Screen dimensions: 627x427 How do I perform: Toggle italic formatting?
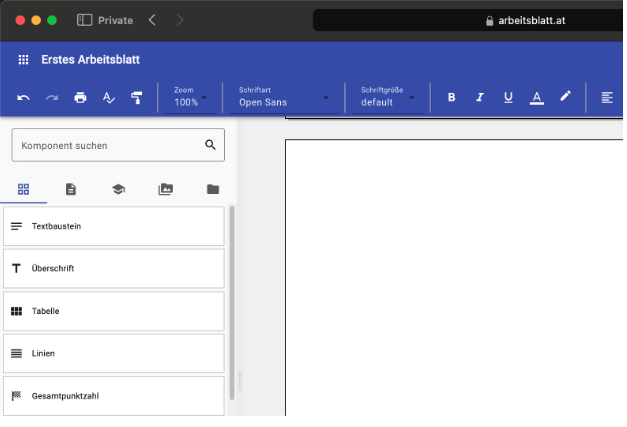coord(480,97)
